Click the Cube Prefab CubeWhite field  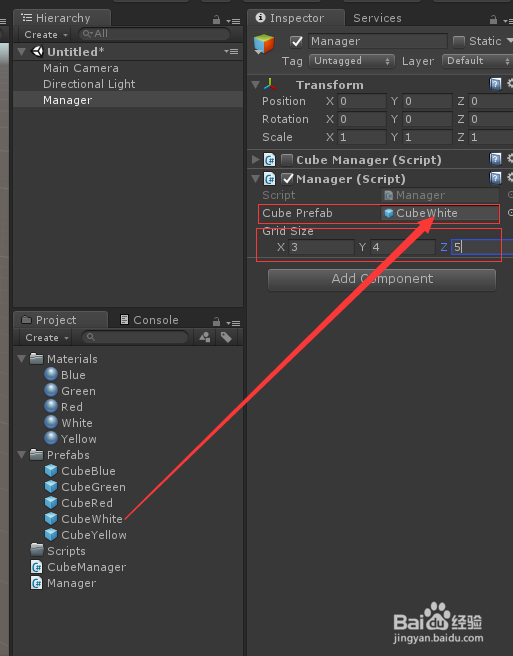pos(440,213)
